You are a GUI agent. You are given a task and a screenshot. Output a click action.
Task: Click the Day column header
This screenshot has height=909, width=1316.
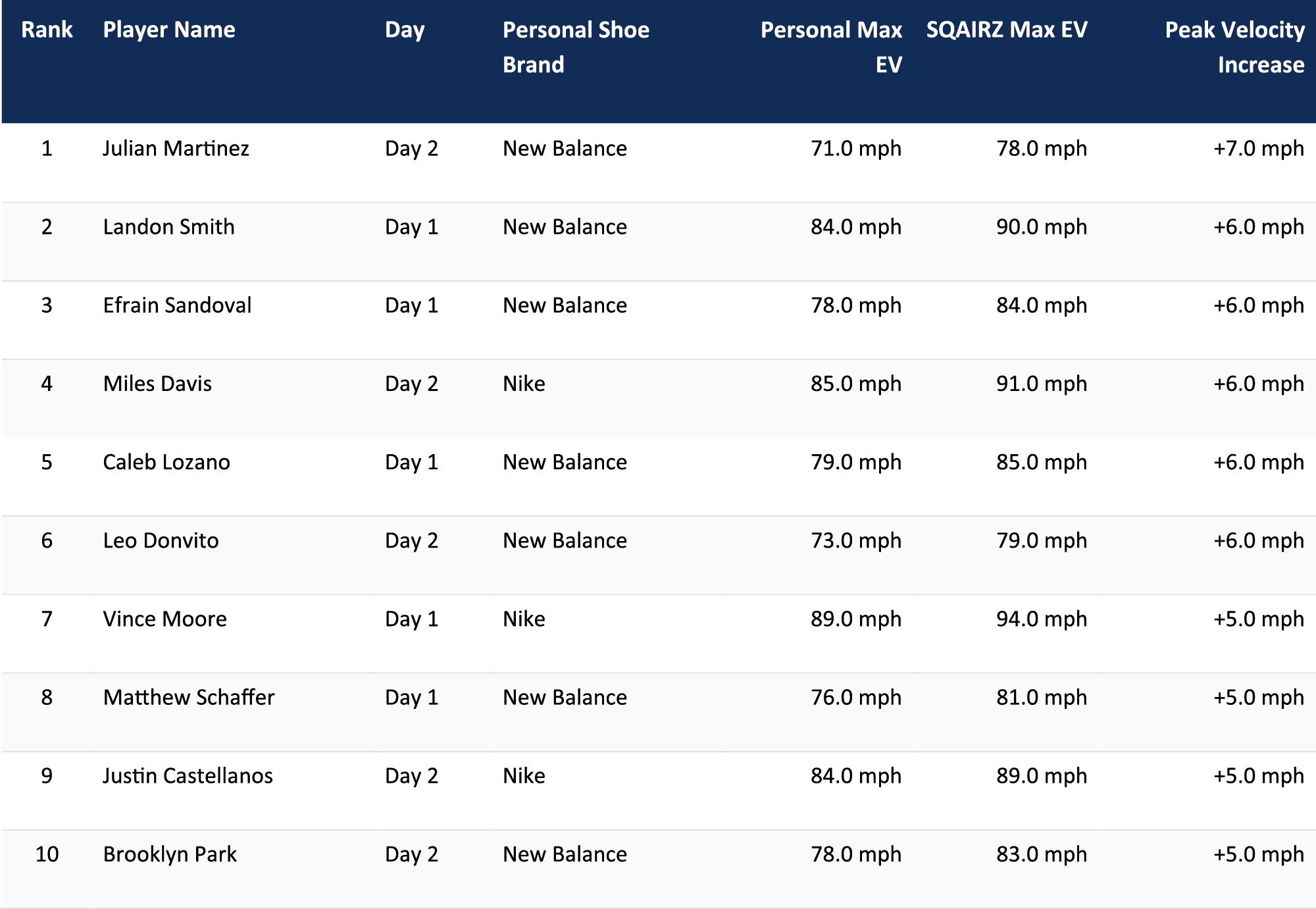click(405, 30)
